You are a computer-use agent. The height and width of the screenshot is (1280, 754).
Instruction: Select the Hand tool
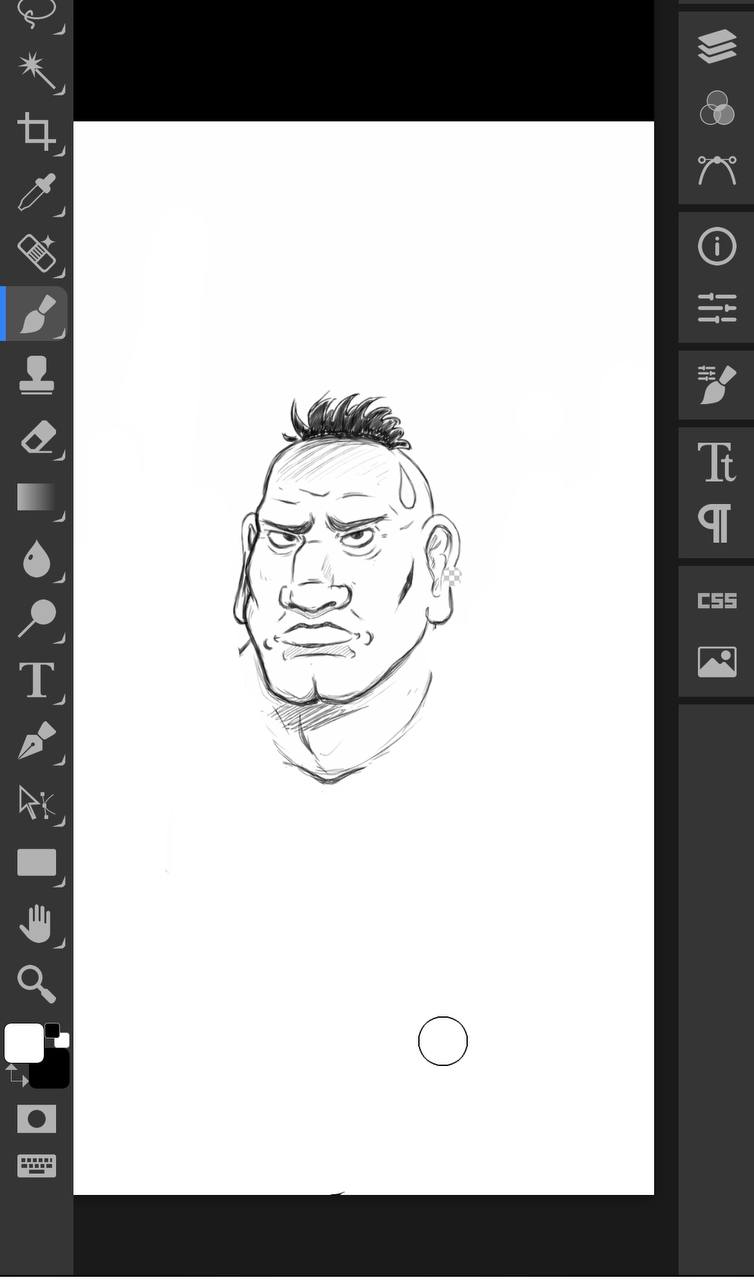(x=36, y=924)
